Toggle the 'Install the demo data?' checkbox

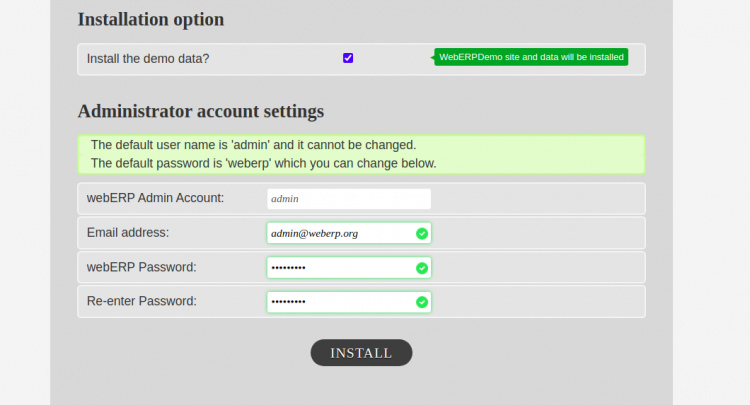[x=348, y=58]
